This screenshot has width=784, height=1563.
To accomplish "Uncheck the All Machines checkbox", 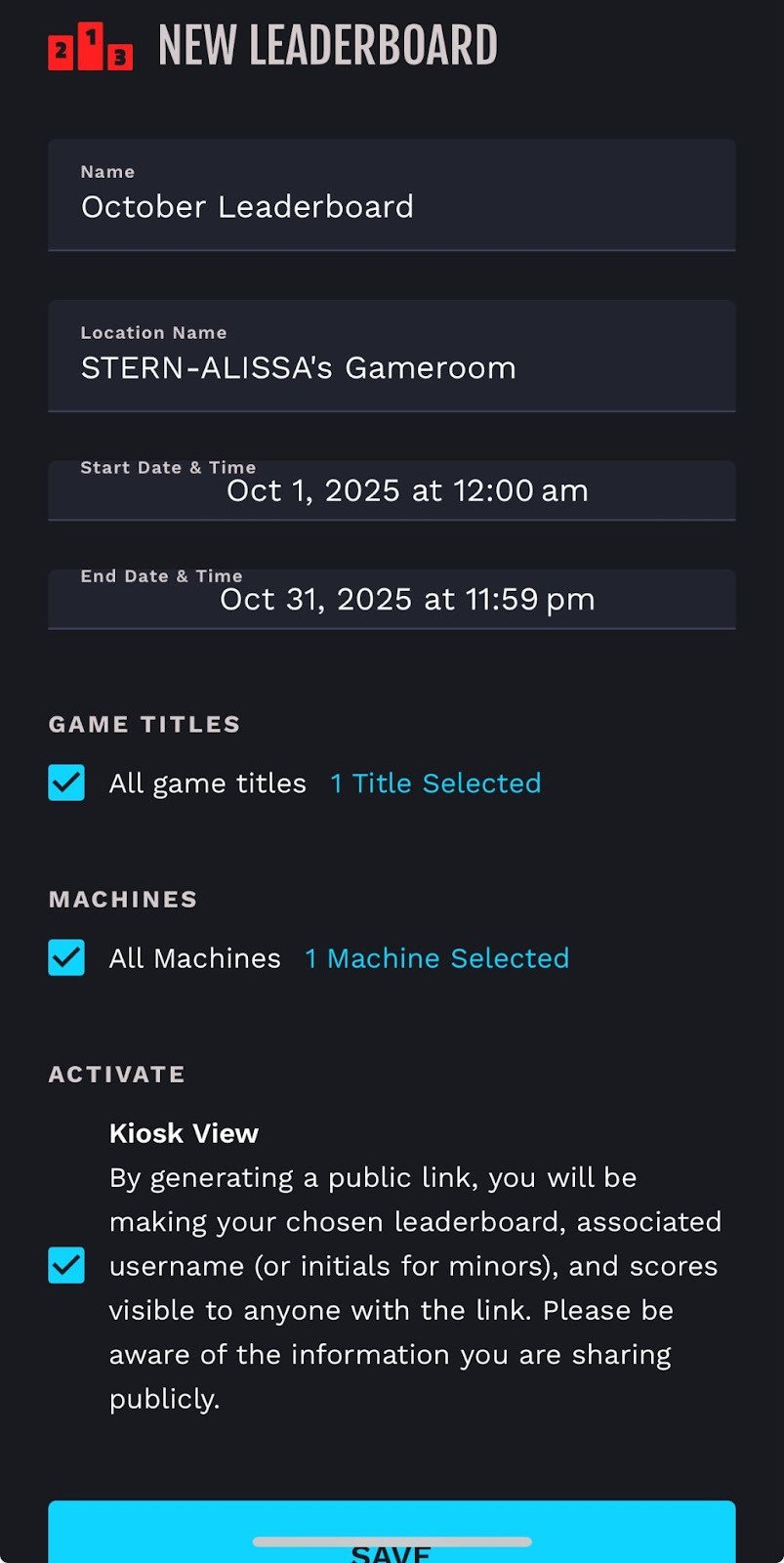I will pyautogui.click(x=66, y=957).
